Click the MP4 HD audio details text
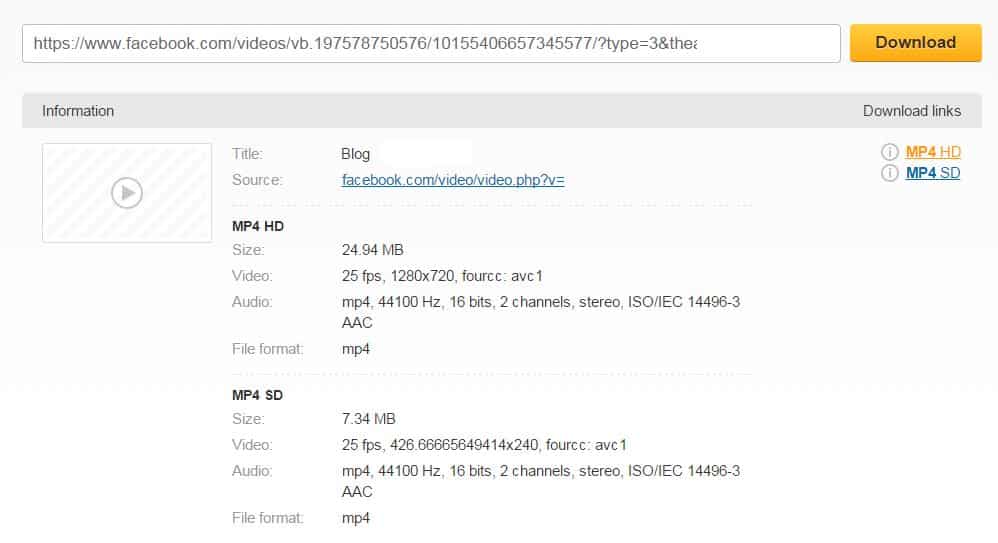Viewport: 998px width, 543px height. click(540, 312)
